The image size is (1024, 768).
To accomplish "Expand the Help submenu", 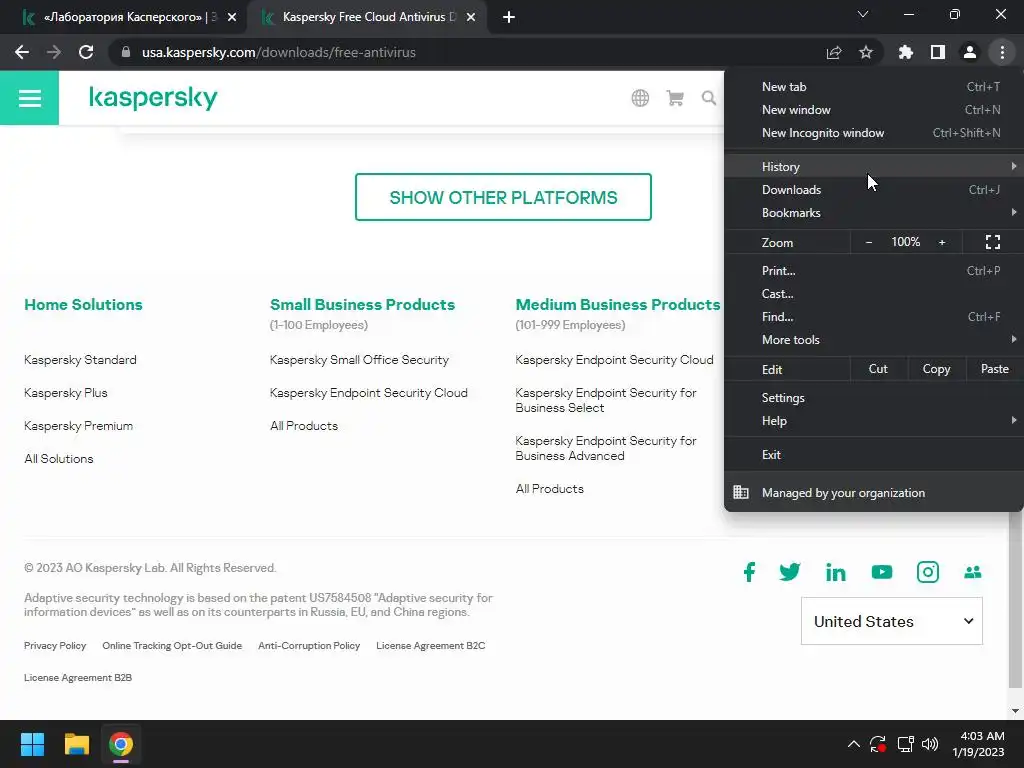I will pyautogui.click(x=874, y=421).
